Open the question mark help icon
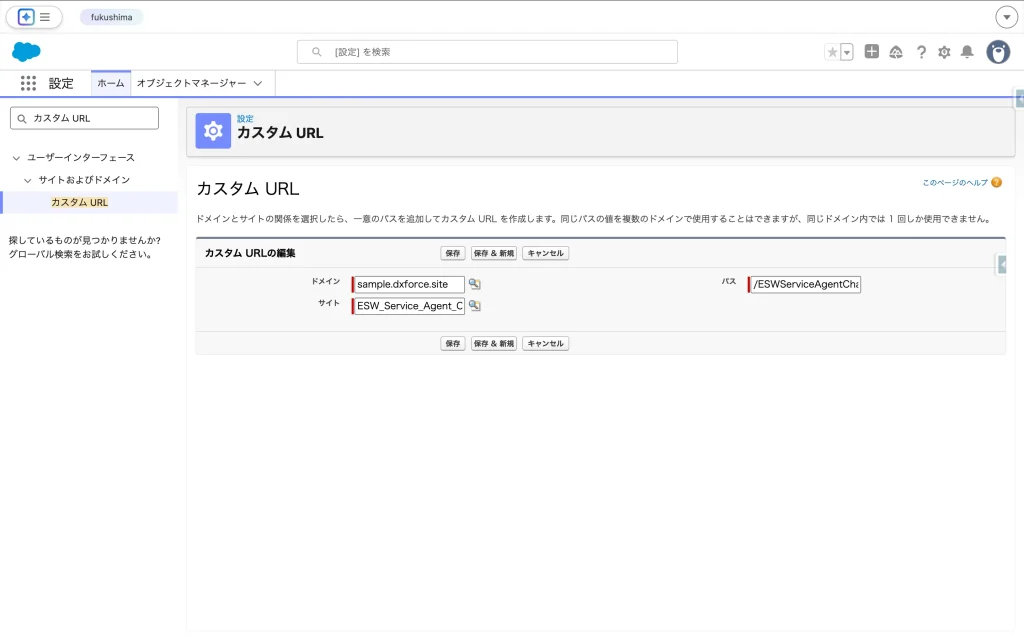 [x=921, y=52]
